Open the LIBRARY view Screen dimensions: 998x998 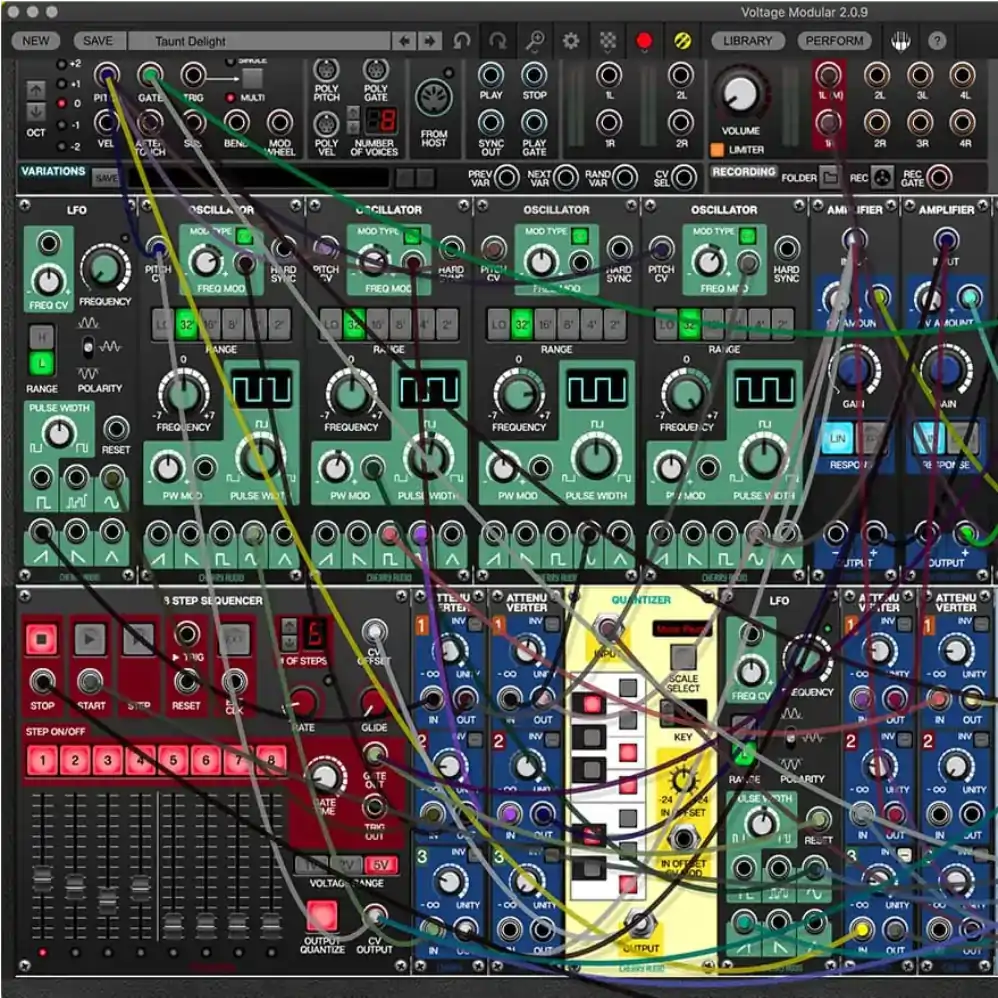[x=747, y=41]
